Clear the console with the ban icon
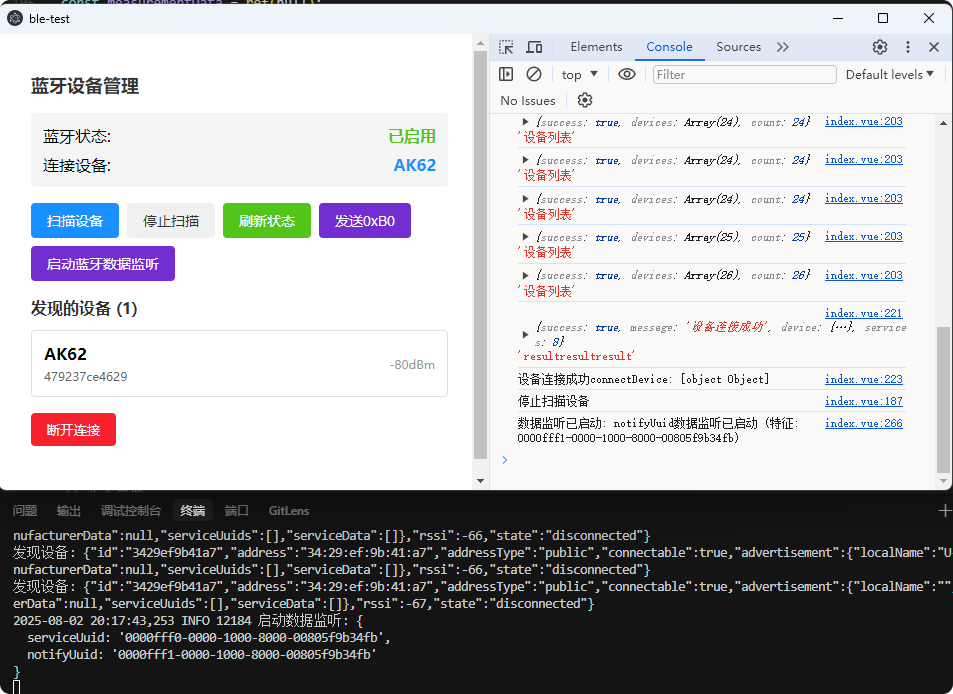Image resolution: width=953 pixels, height=694 pixels. [x=534, y=74]
